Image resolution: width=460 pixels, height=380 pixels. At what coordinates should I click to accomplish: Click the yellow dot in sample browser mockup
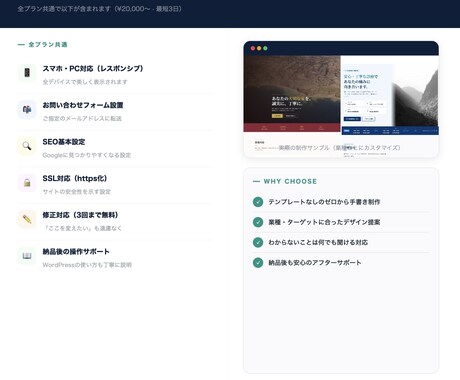pyautogui.click(x=259, y=48)
